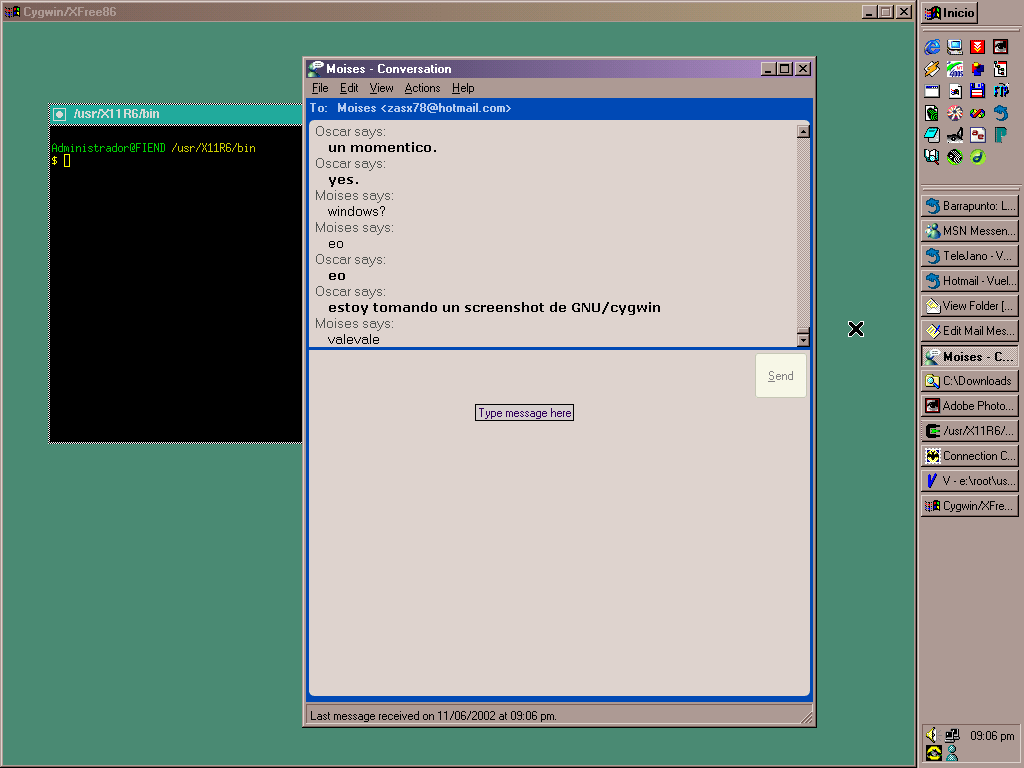Click the Cygwin/XFree86 window title bar icon
Image resolution: width=1024 pixels, height=768 pixels.
[x=12, y=12]
